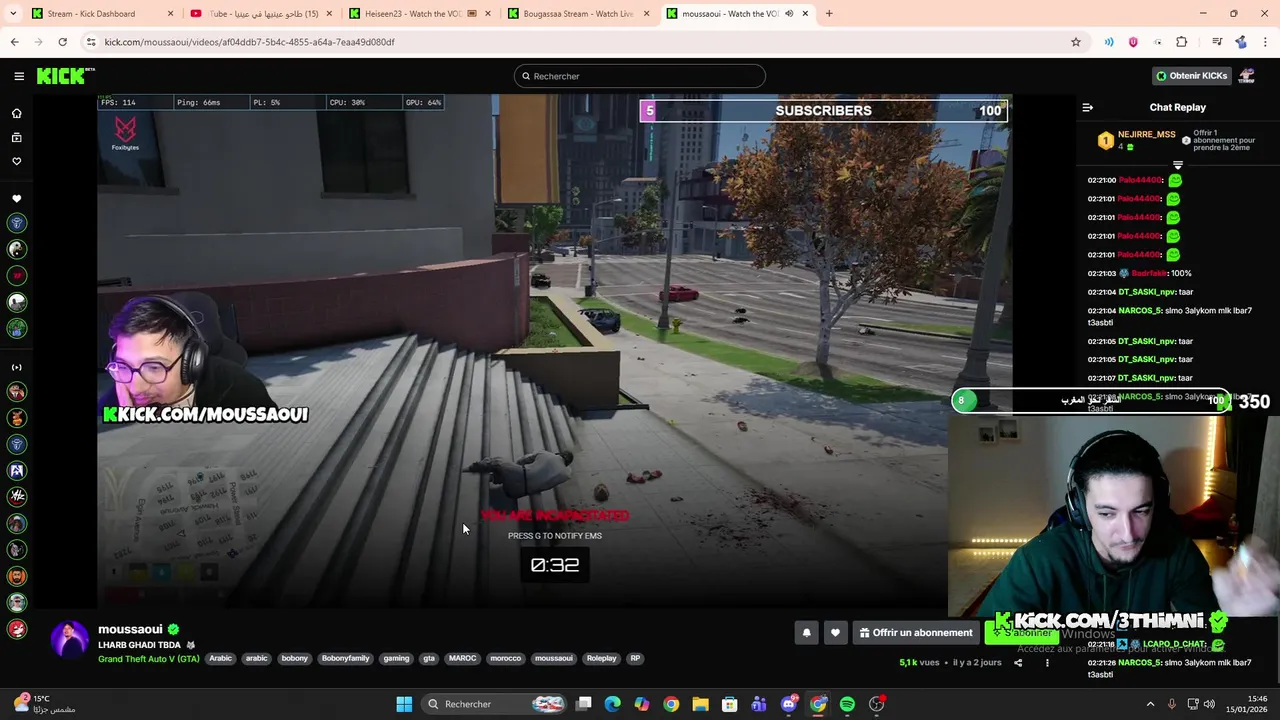This screenshot has height=720, width=1280.
Task: Open the 15°C weather widget in taskbar
Action: [45, 704]
